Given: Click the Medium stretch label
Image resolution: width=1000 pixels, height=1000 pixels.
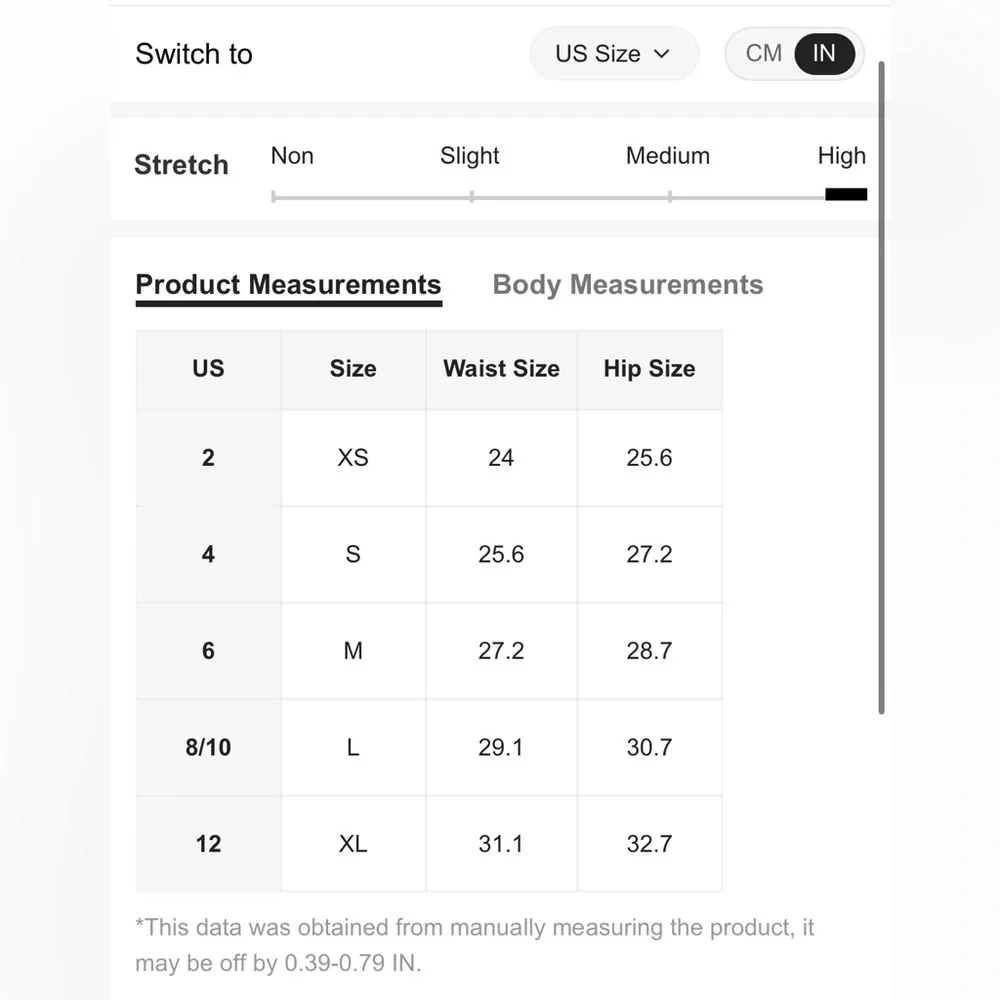Looking at the screenshot, I should coord(667,156).
